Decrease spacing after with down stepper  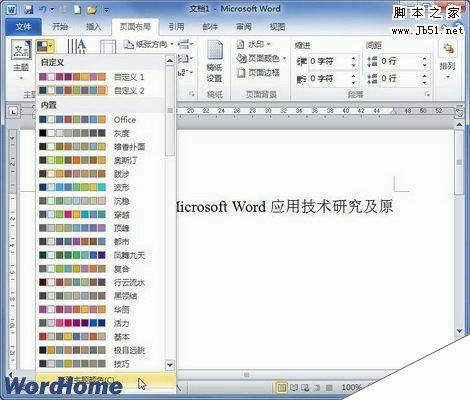pyautogui.click(x=424, y=82)
